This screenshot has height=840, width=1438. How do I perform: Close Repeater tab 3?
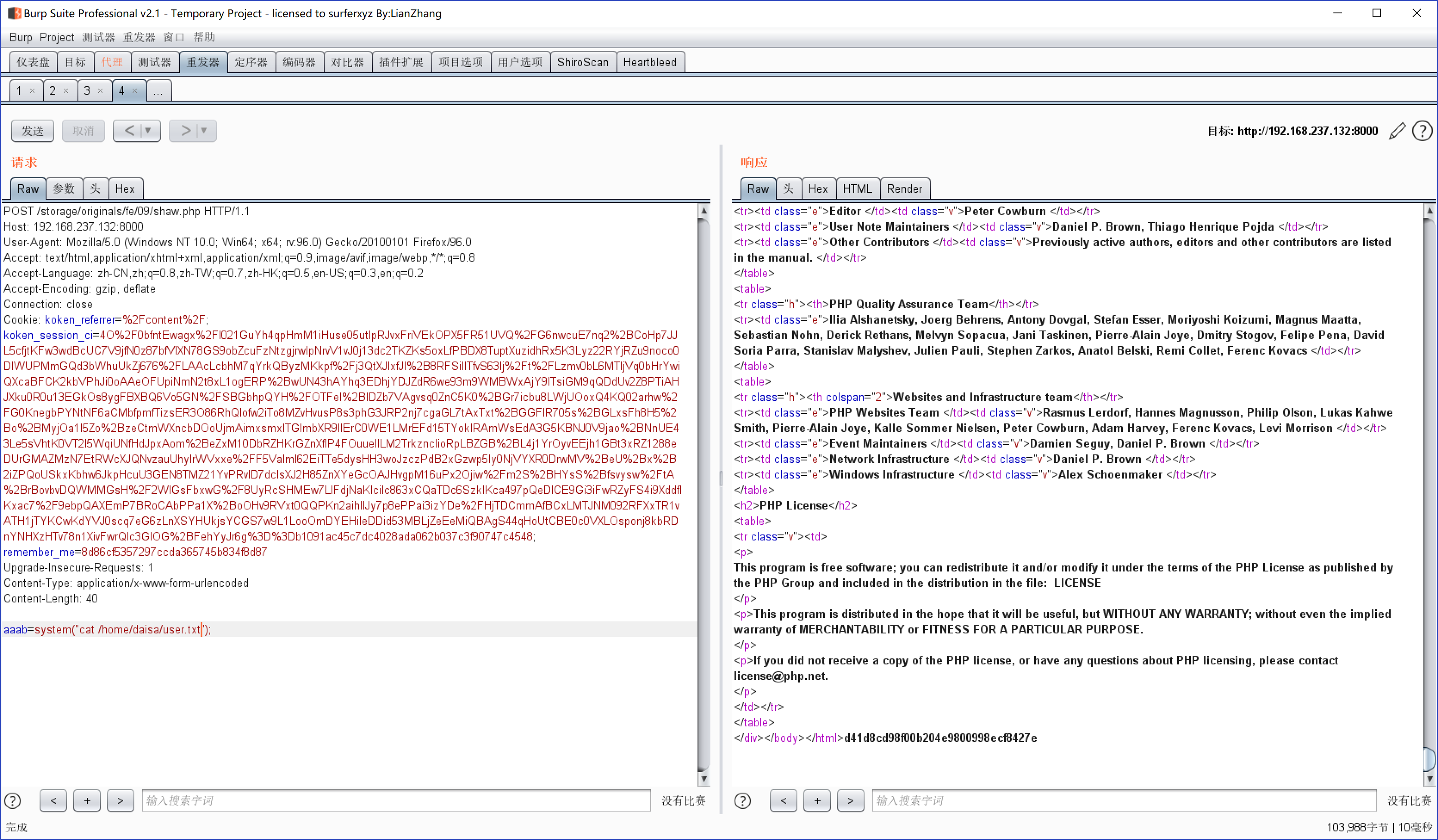(100, 91)
